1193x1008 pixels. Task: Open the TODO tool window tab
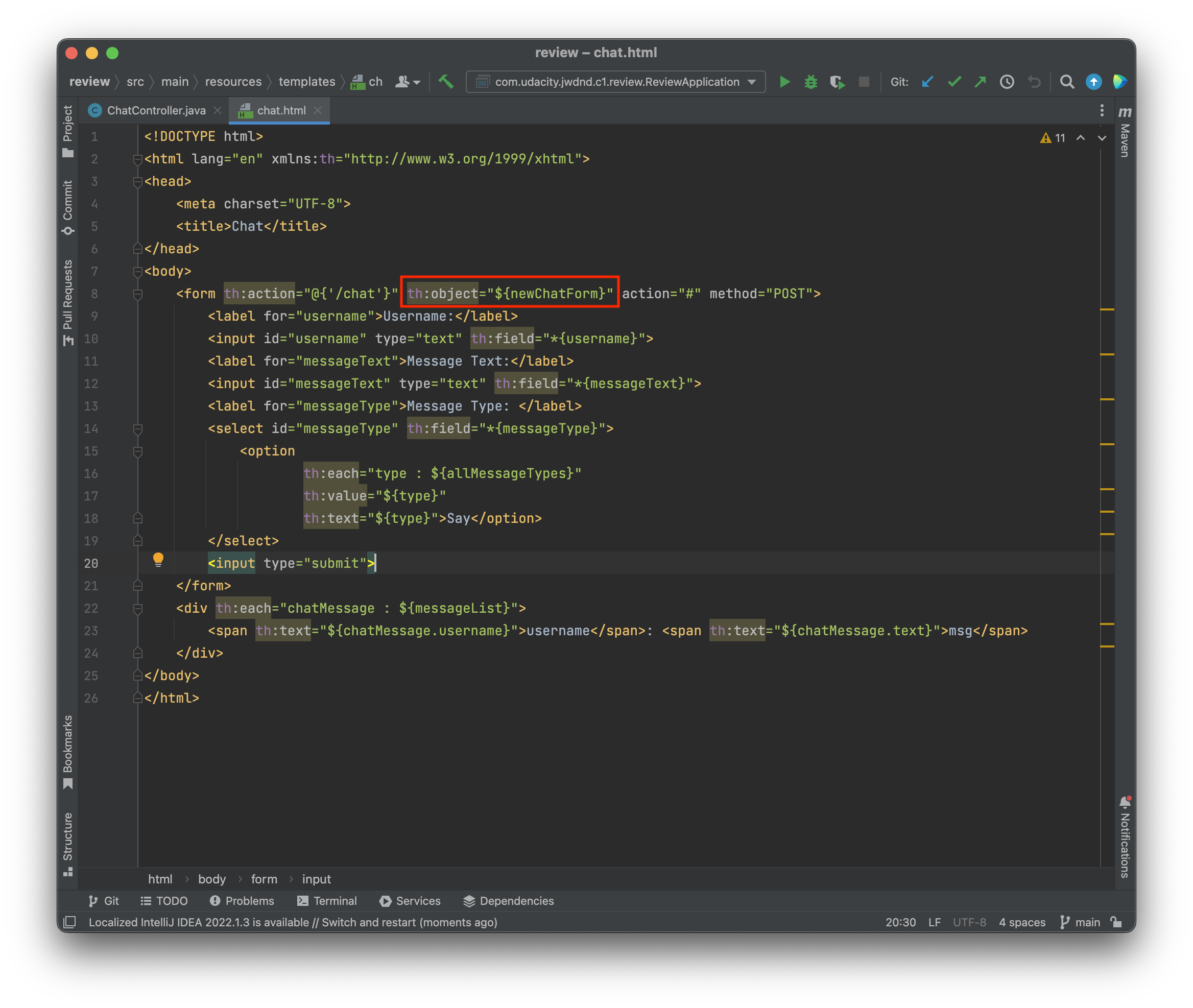(x=164, y=901)
